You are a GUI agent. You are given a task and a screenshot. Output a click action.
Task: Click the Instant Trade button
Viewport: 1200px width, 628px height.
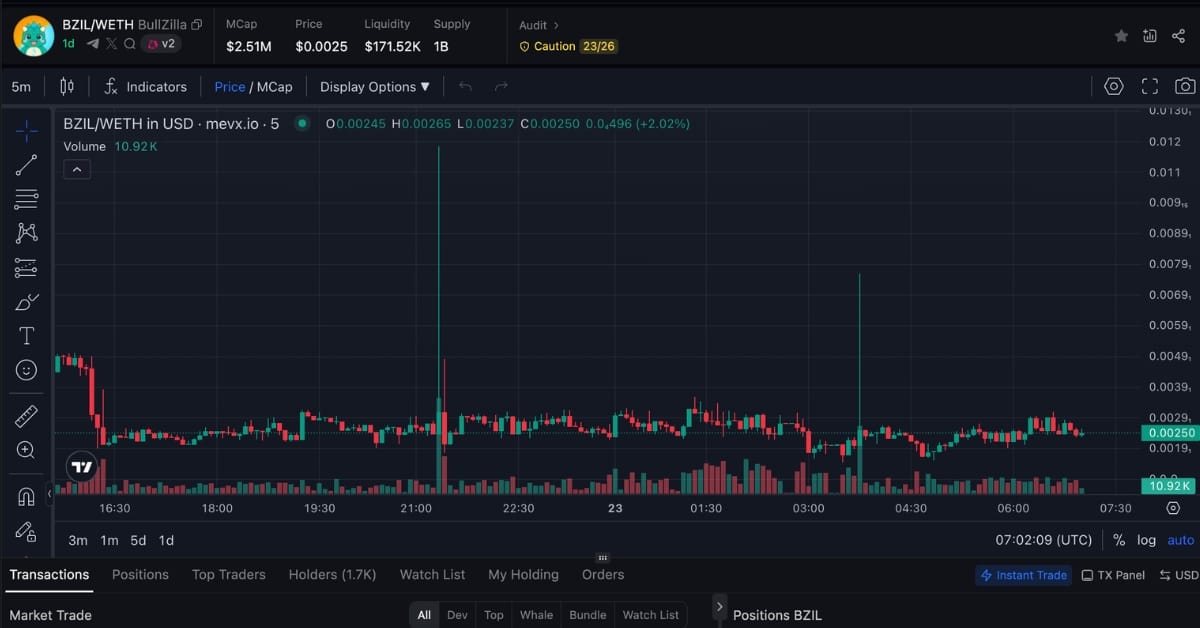[x=1023, y=575]
